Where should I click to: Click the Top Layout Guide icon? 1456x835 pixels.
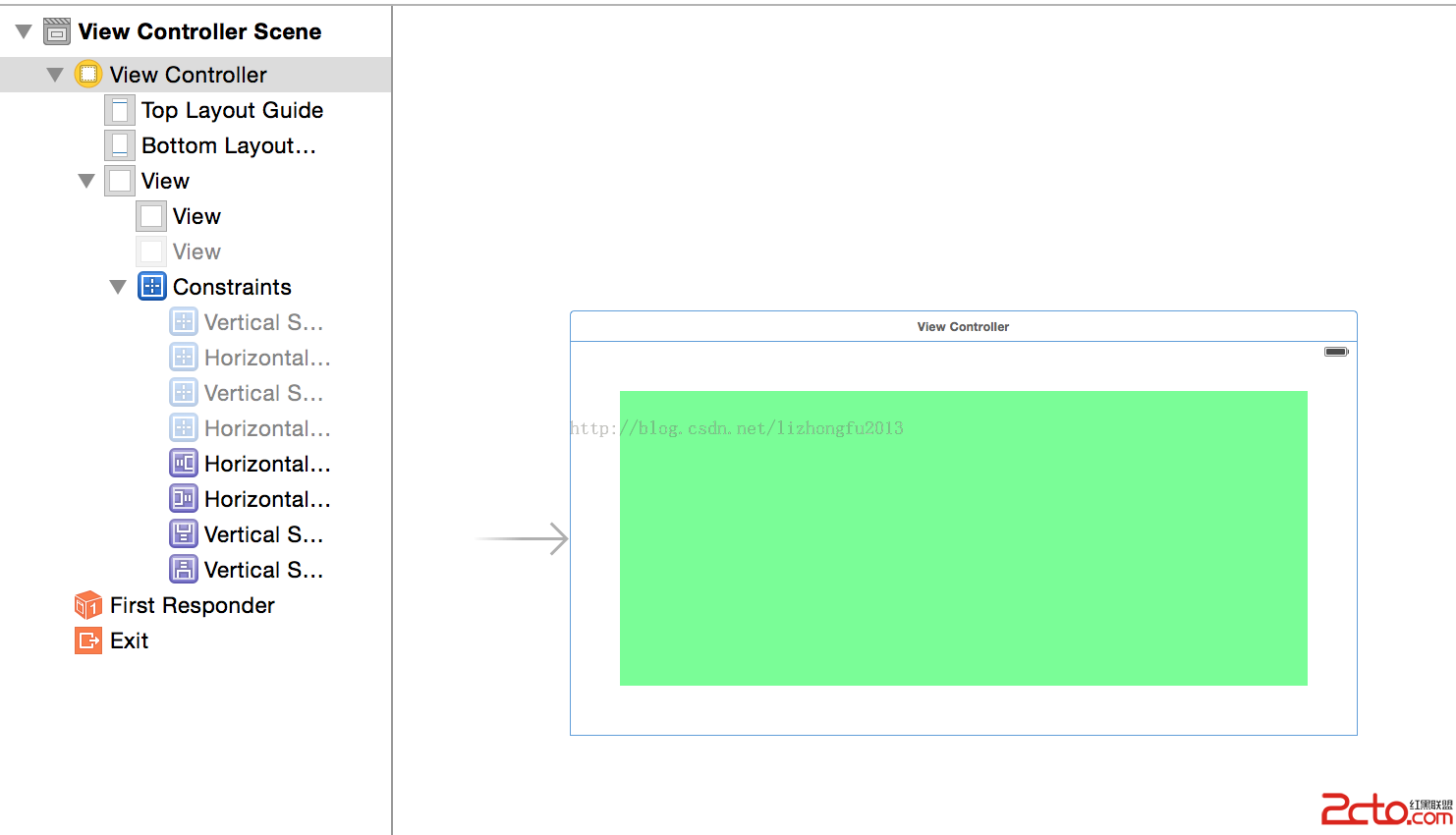pyautogui.click(x=120, y=110)
